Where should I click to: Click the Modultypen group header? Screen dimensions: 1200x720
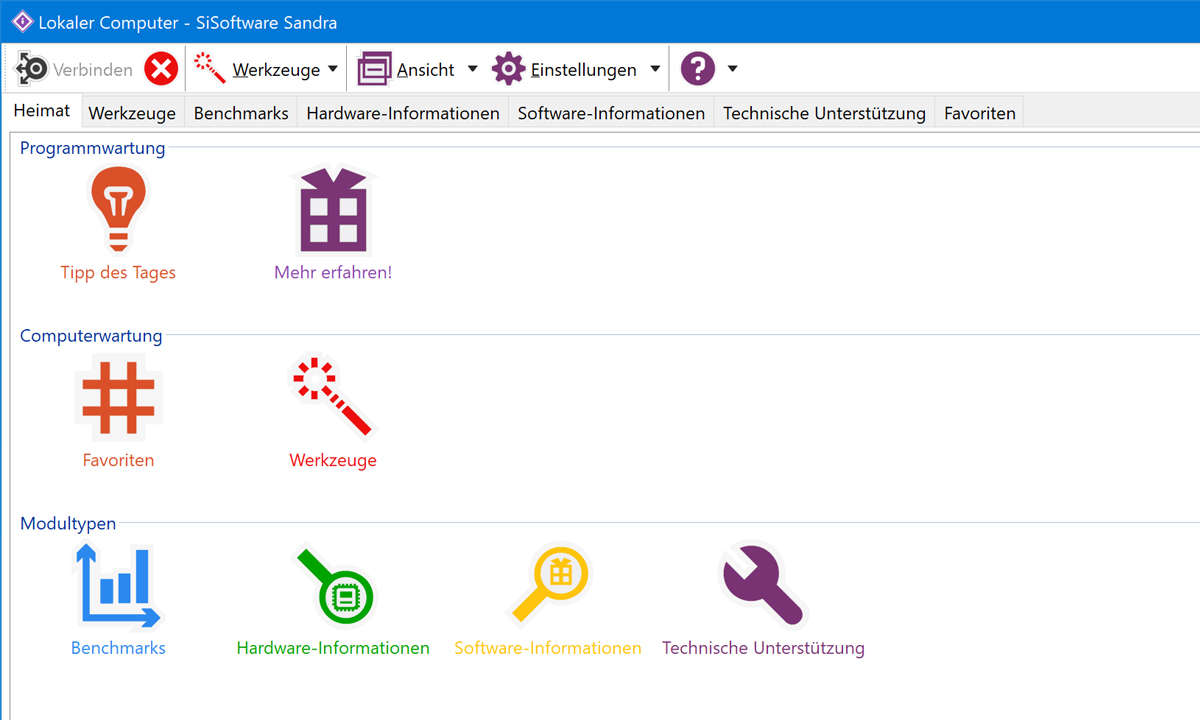coord(68,523)
